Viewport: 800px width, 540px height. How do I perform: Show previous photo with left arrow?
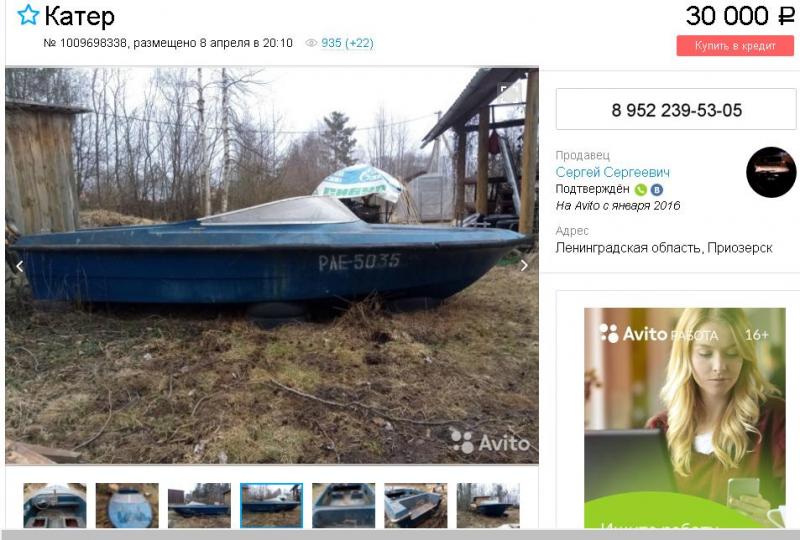point(19,266)
